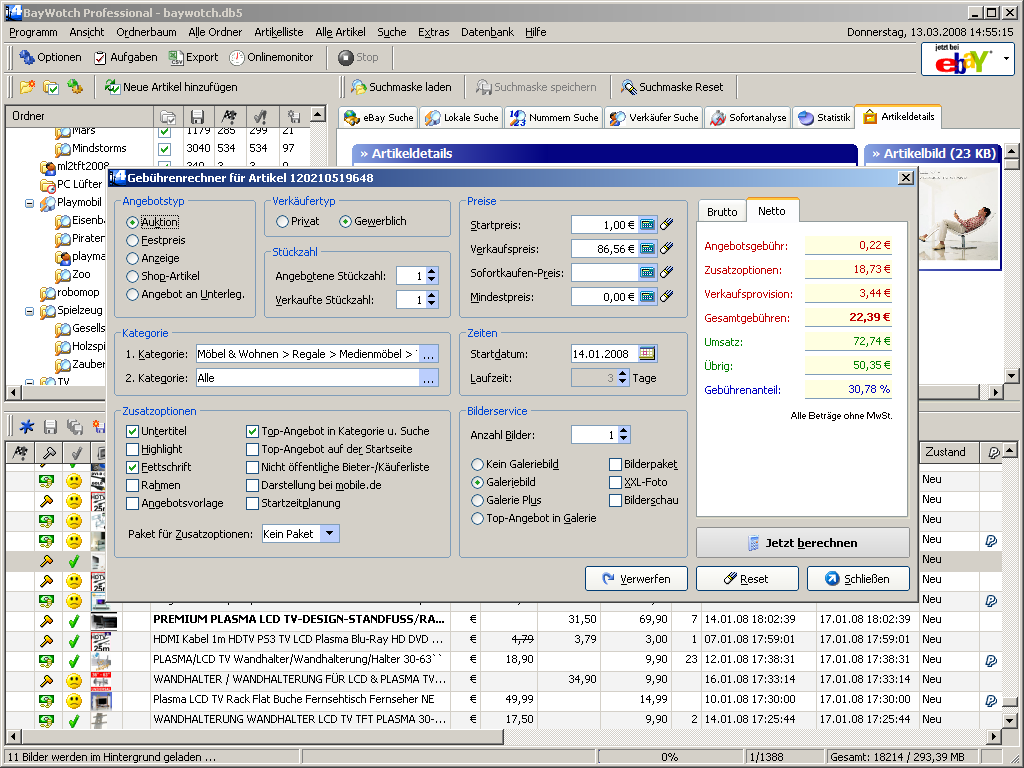Open the Statistik tab

(x=824, y=118)
